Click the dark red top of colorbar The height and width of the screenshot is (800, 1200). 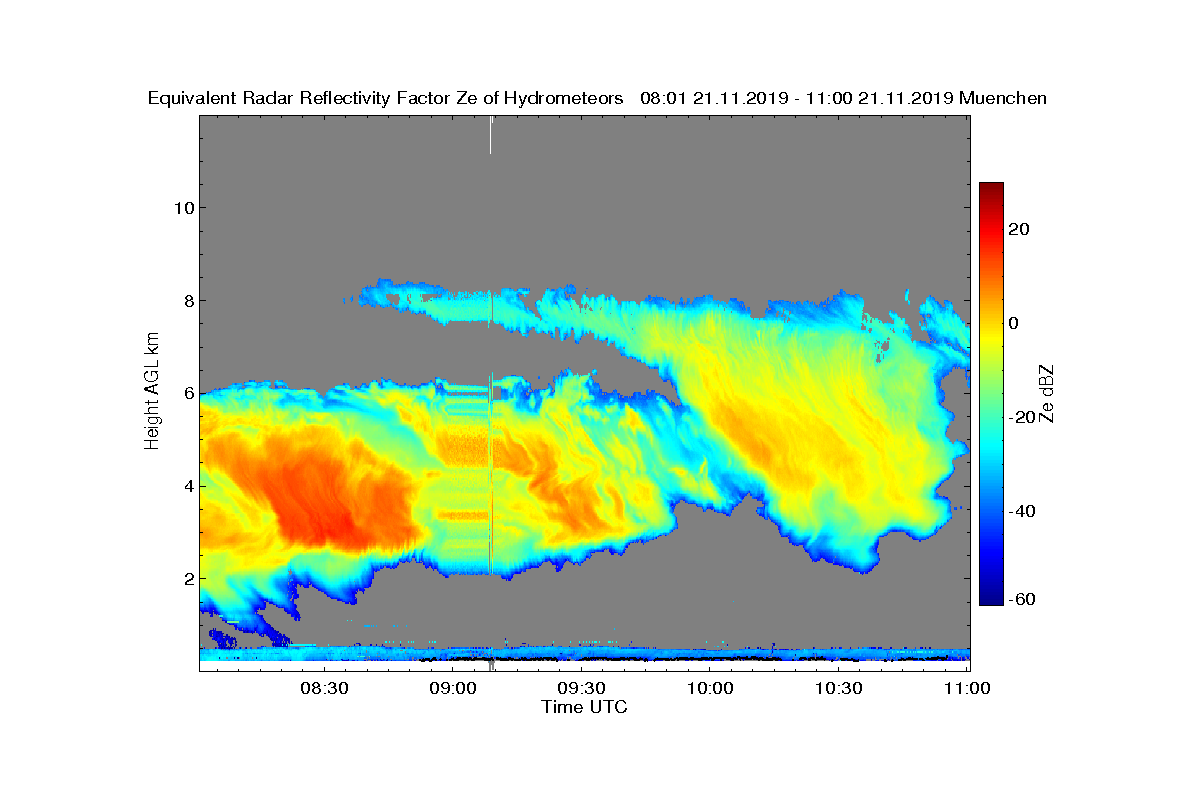[991, 188]
